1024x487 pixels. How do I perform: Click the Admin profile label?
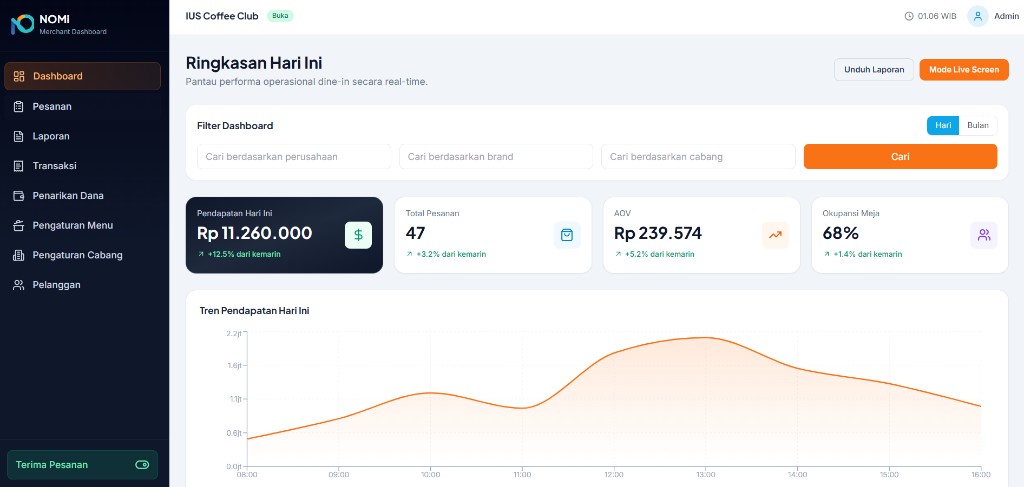coord(1006,16)
